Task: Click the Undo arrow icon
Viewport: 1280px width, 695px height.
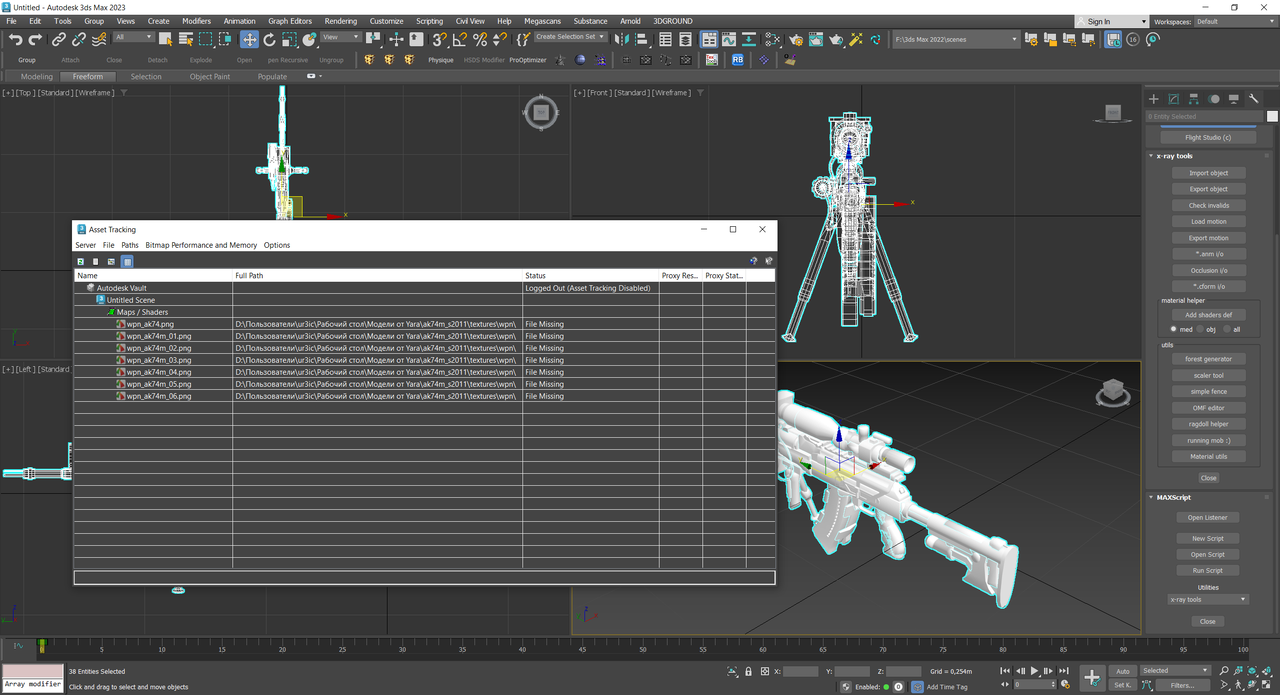Action: [x=15, y=39]
